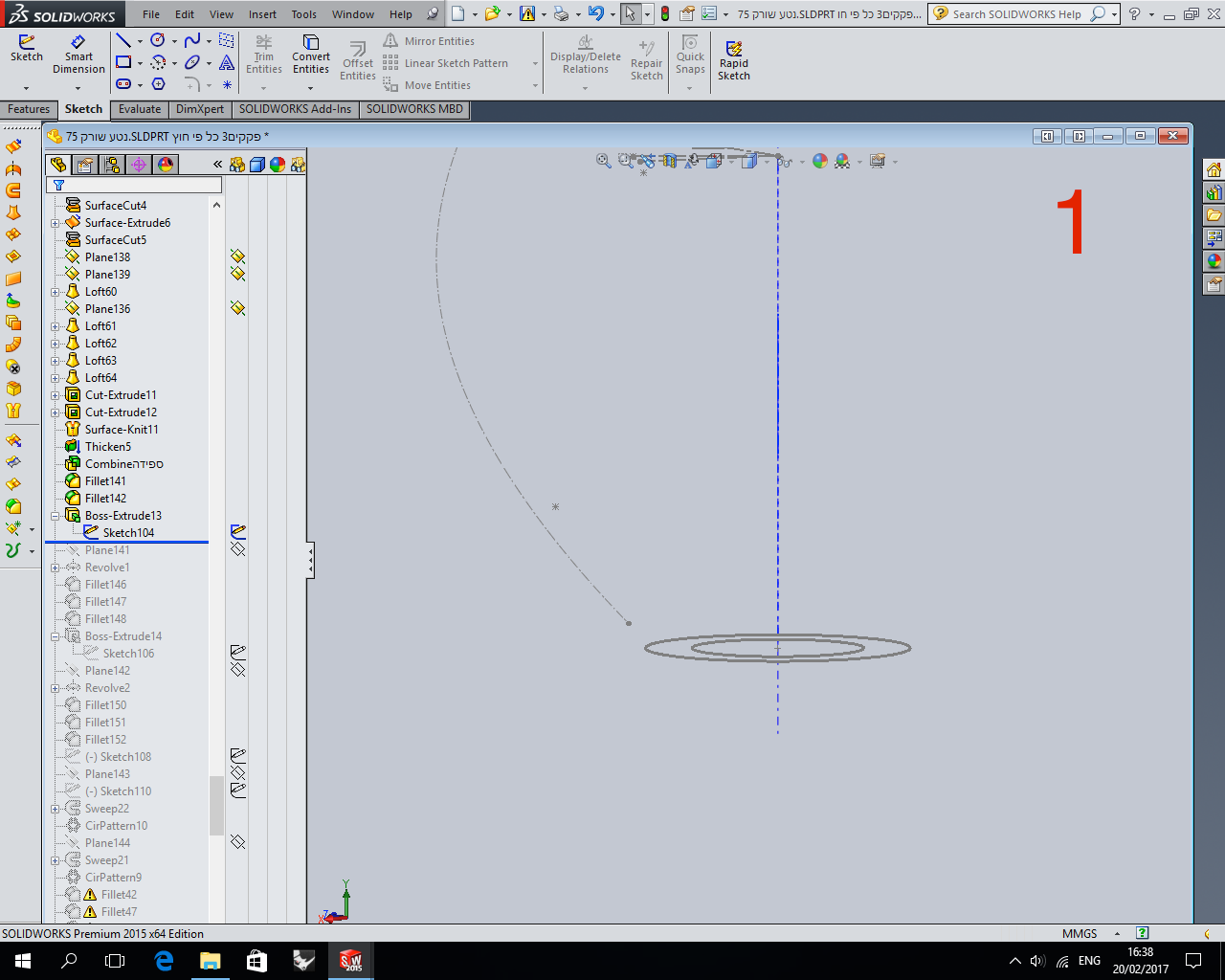
Task: Click Undo icon in top toolbar
Action: coord(596,14)
